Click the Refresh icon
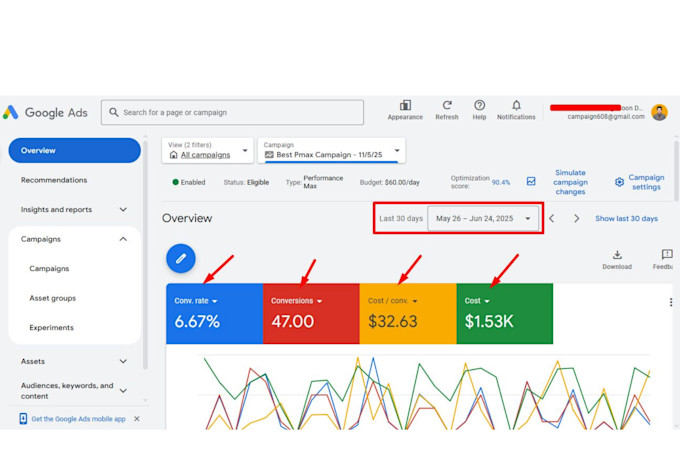Viewport: 680px width, 459px height. point(447,105)
